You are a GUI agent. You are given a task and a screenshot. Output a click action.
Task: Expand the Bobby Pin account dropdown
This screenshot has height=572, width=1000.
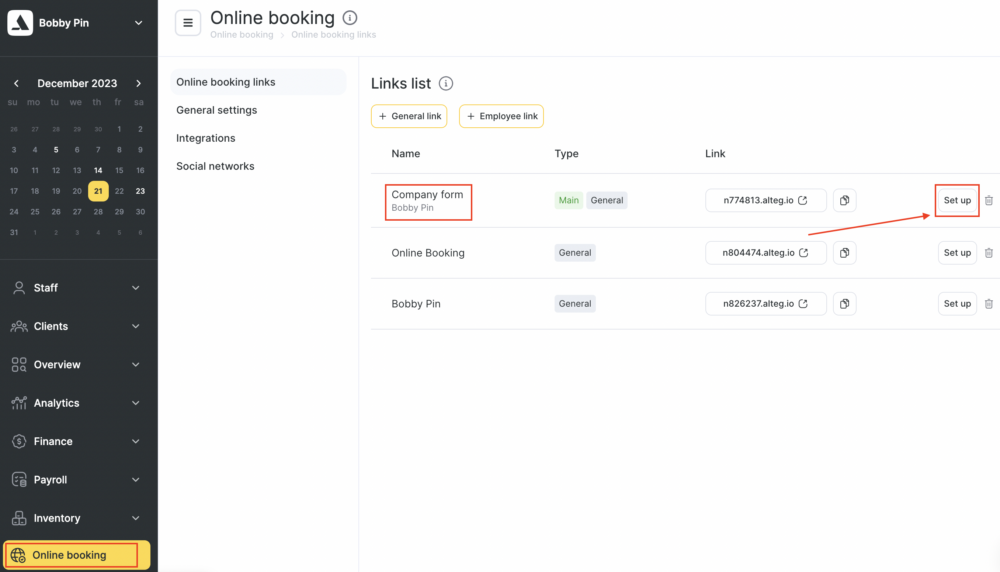pyautogui.click(x=139, y=23)
